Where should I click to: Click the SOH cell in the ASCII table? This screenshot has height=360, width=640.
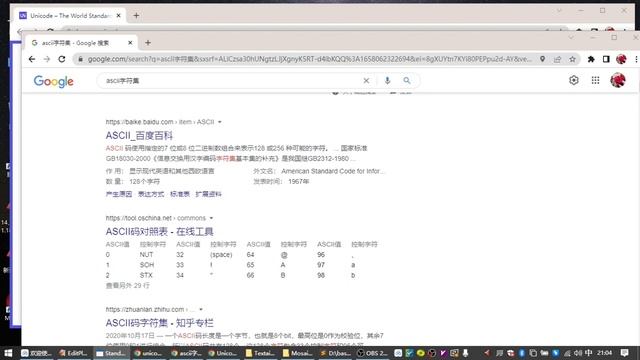coord(147,265)
